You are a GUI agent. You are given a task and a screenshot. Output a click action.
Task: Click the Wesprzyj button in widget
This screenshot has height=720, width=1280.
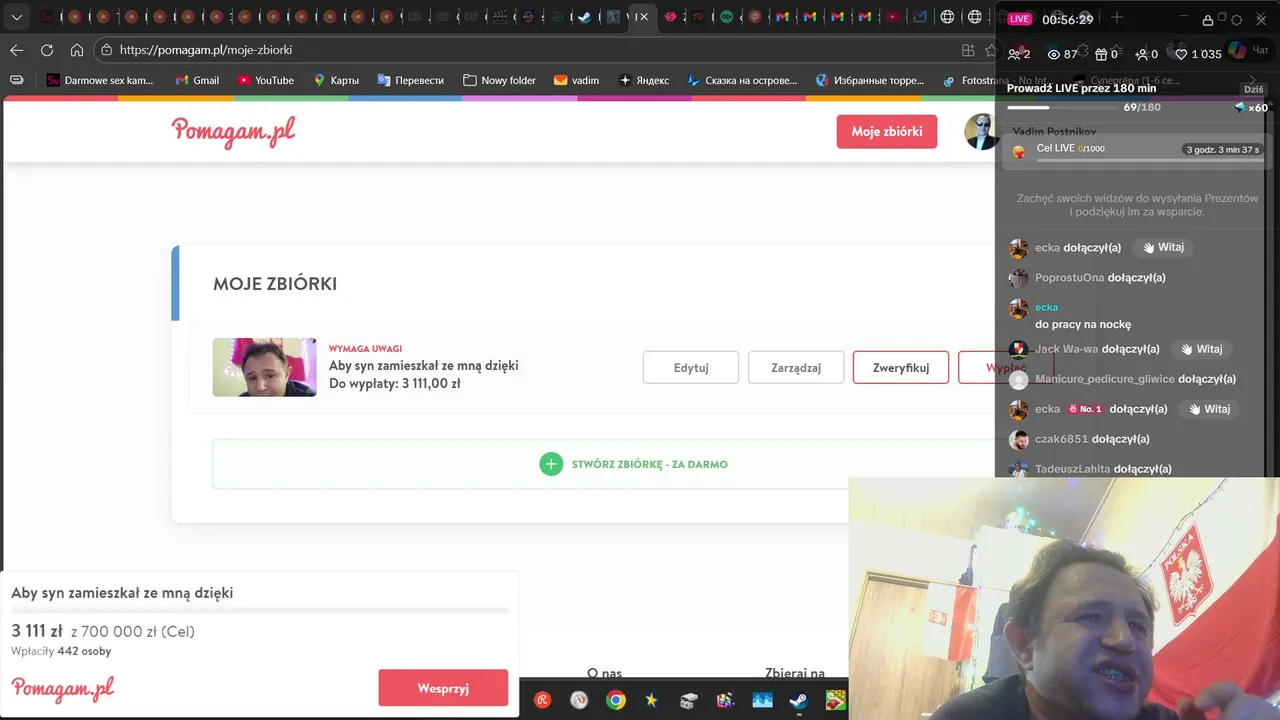(x=443, y=688)
